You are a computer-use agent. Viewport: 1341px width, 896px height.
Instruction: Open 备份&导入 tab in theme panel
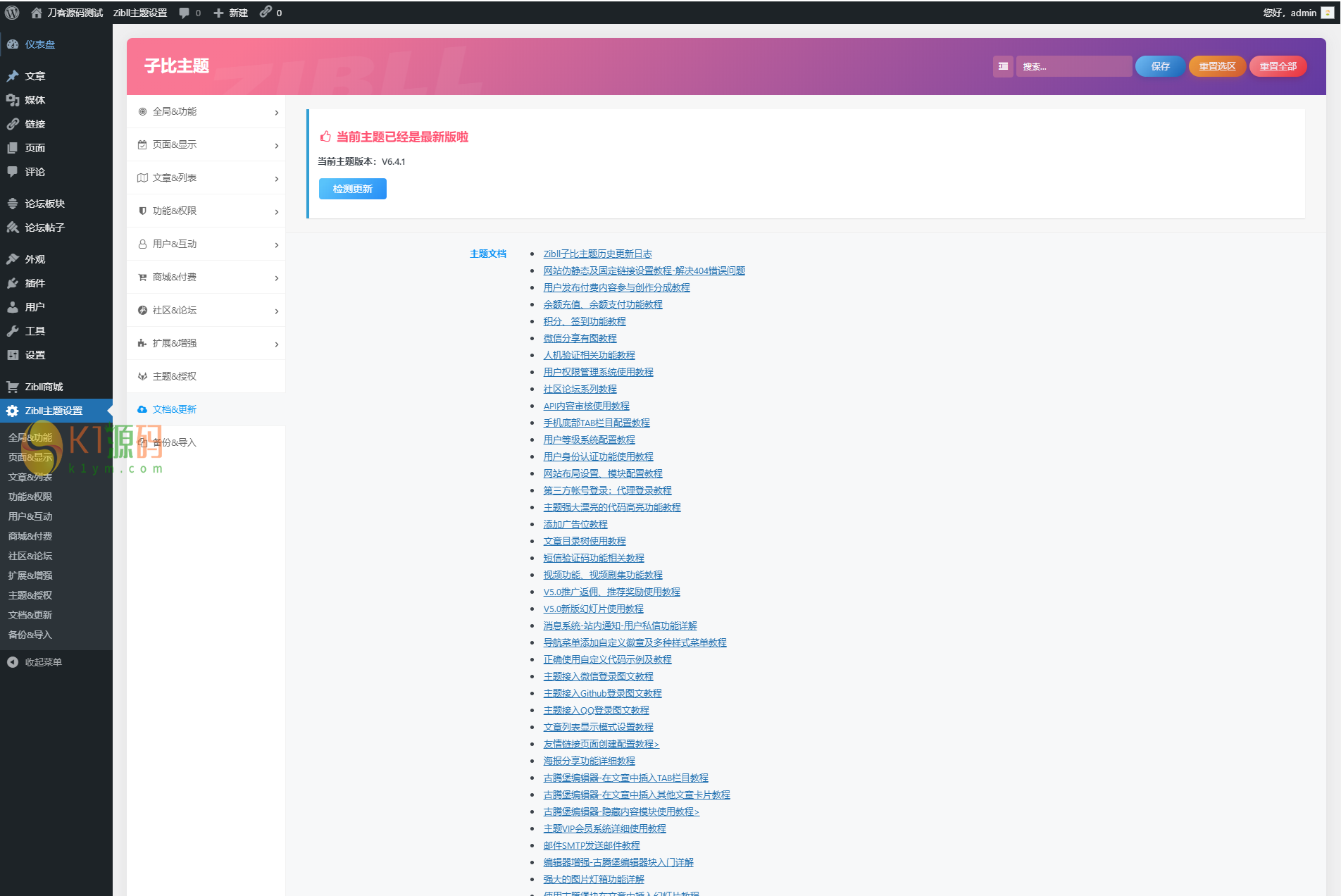pyautogui.click(x=206, y=442)
